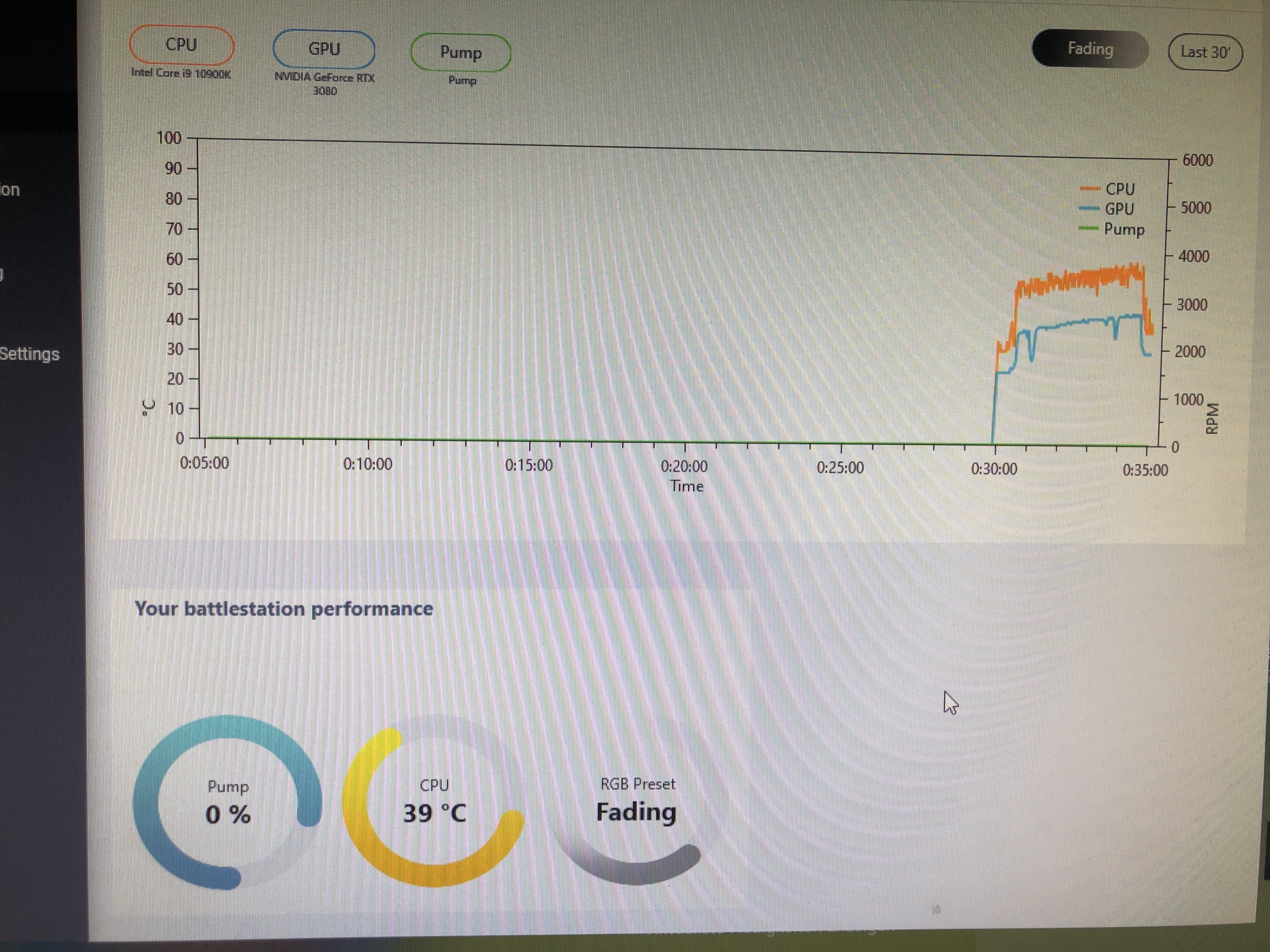Toggle the GPU series pill button
This screenshot has width=1270, height=952.
(324, 49)
